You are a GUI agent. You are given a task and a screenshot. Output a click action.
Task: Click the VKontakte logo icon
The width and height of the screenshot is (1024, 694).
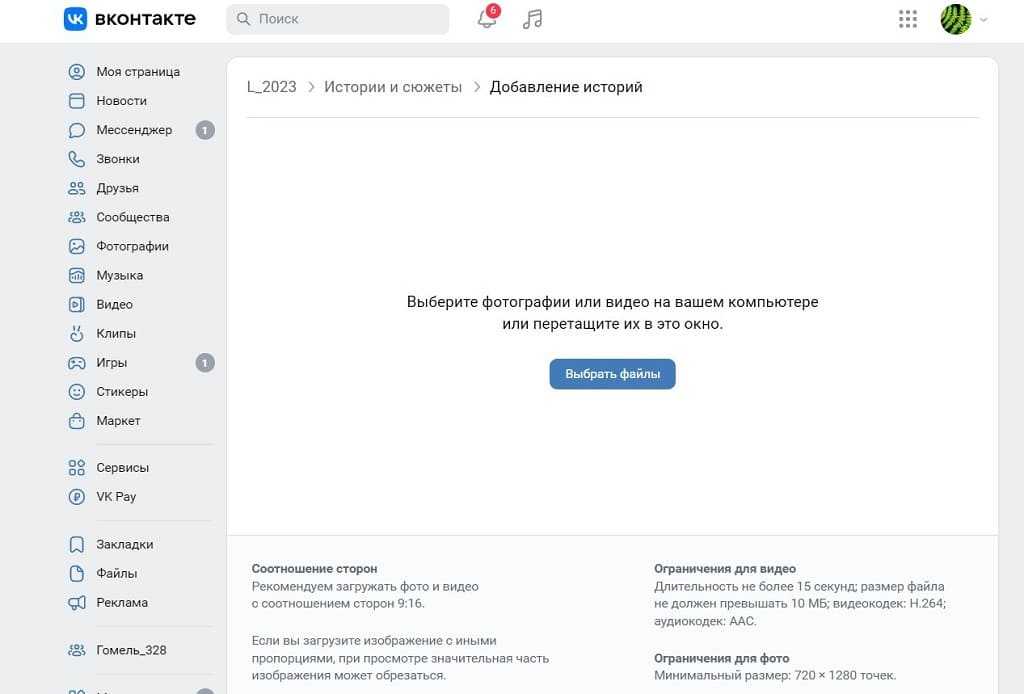pyautogui.click(x=76, y=19)
